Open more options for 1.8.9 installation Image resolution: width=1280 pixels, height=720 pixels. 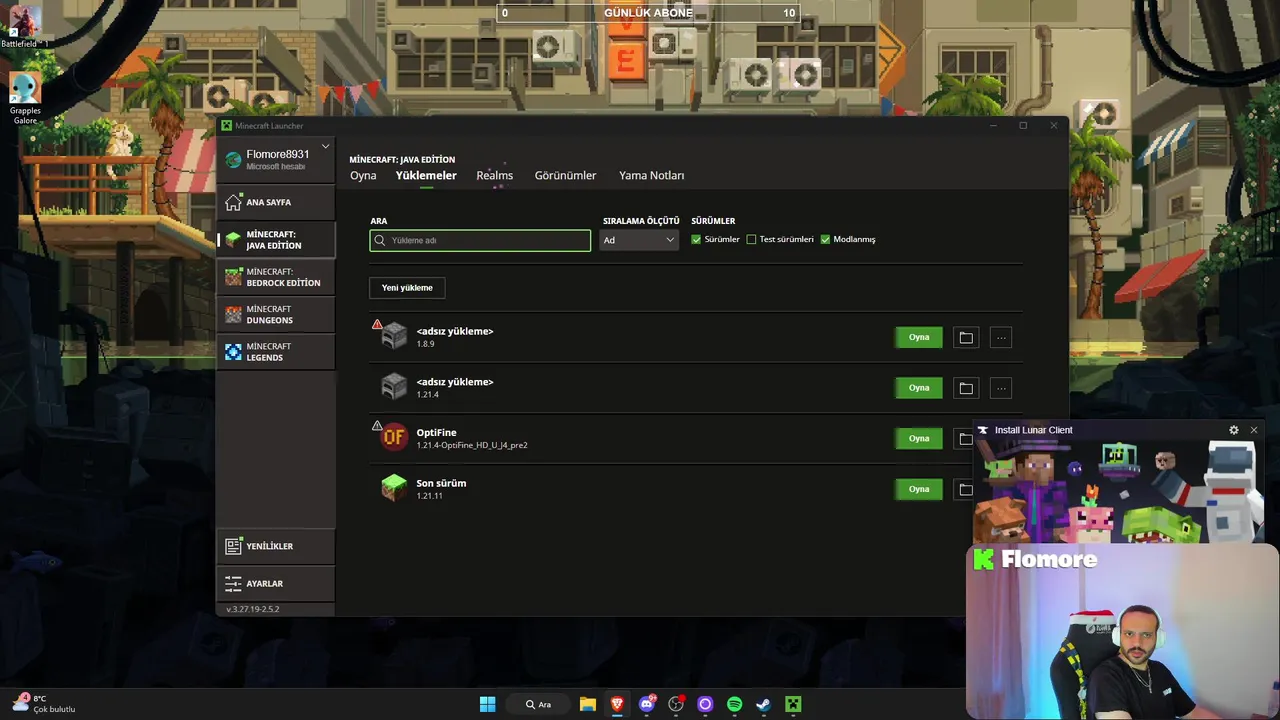[1001, 338]
